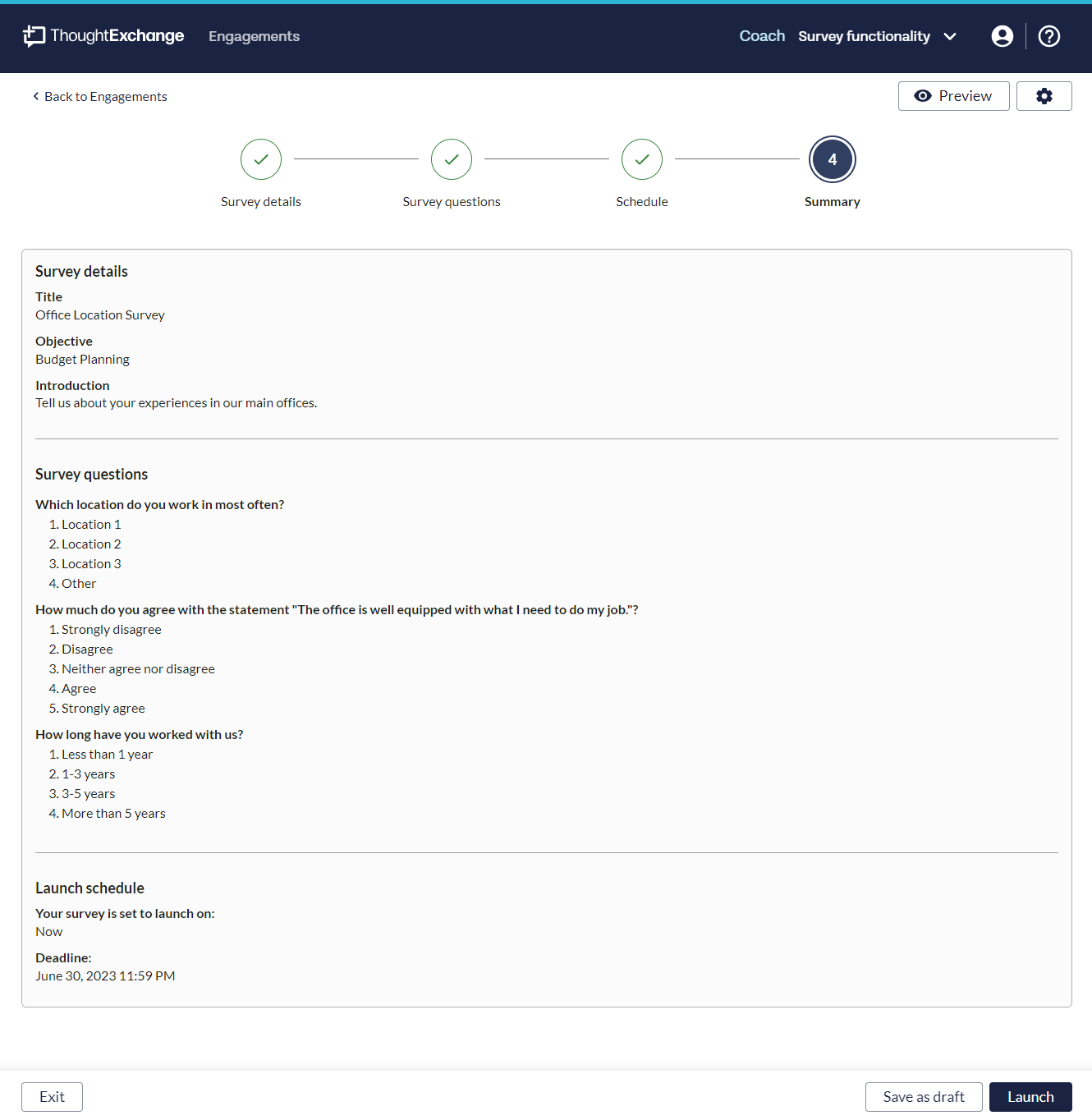This screenshot has width=1092, height=1120.
Task: Click the Launch button
Action: click(x=1030, y=1097)
